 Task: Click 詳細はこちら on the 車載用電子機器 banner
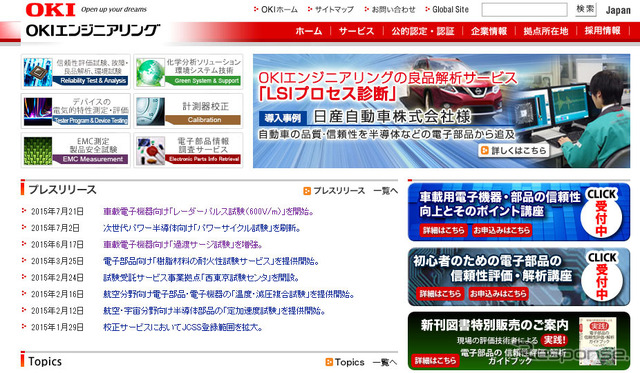point(444,230)
